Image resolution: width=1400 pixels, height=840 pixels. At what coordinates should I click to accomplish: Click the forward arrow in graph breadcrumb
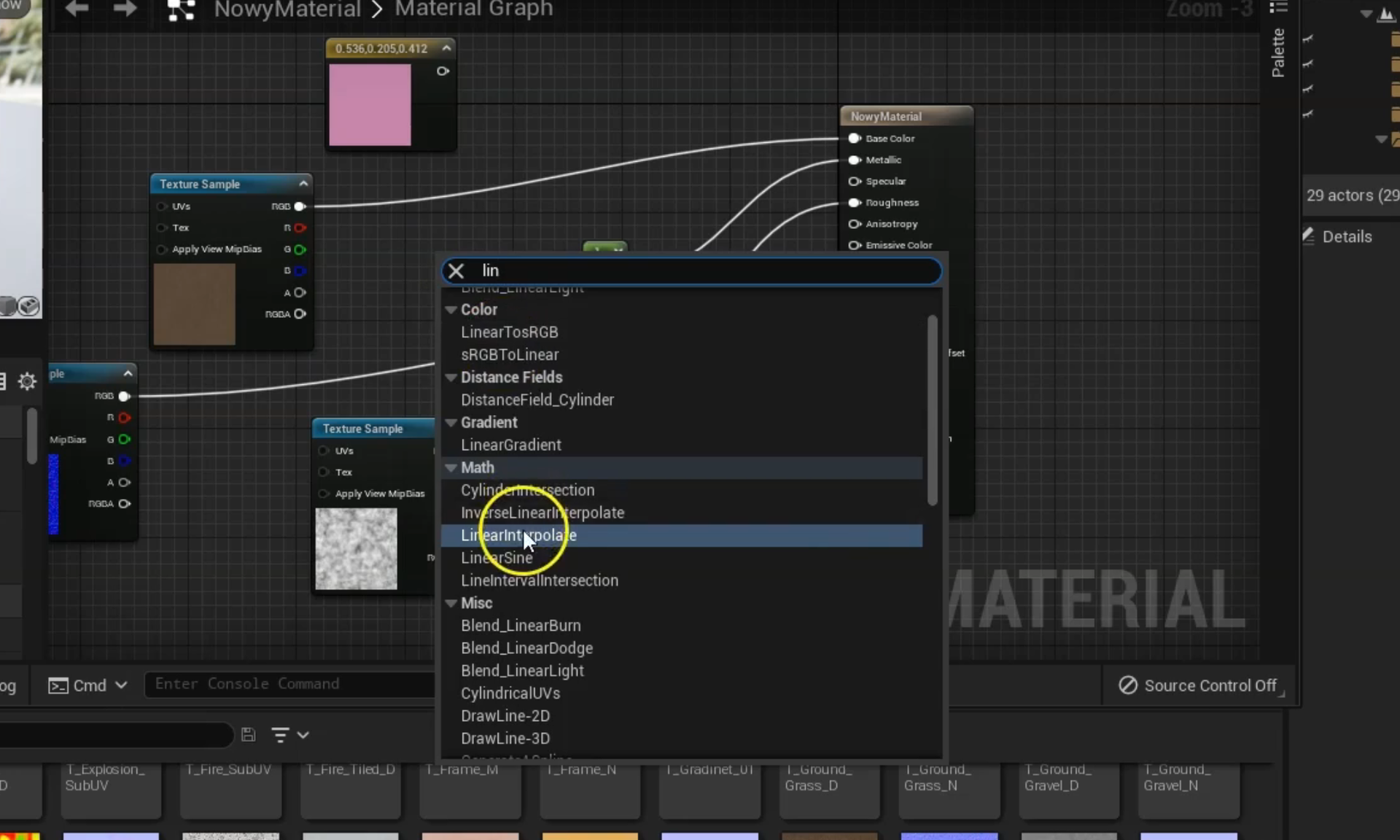tap(125, 9)
